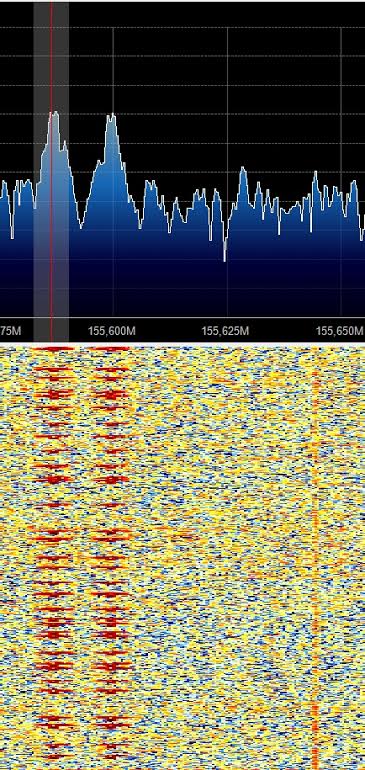Click the 155,650M frequency axis label
This screenshot has width=365, height=770.
pyautogui.click(x=339, y=331)
